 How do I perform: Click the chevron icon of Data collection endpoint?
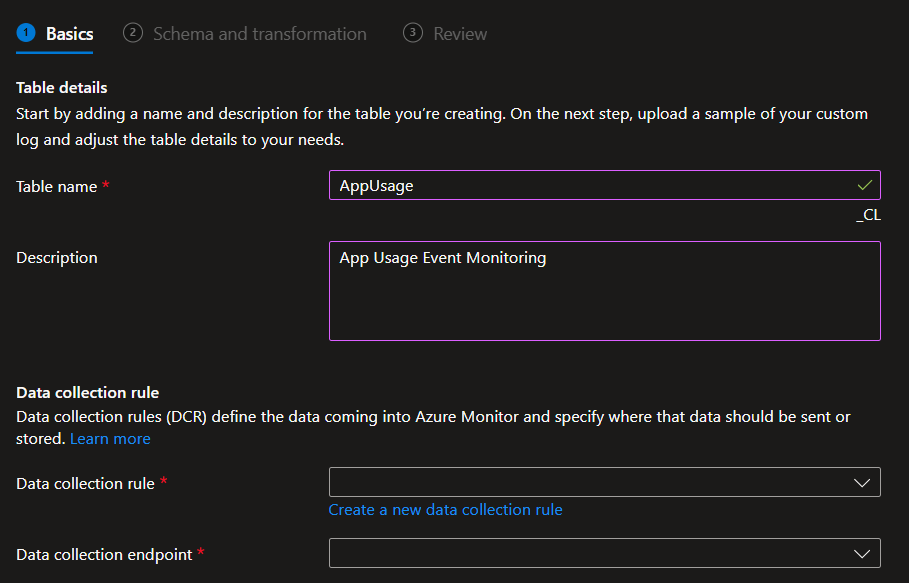click(862, 554)
